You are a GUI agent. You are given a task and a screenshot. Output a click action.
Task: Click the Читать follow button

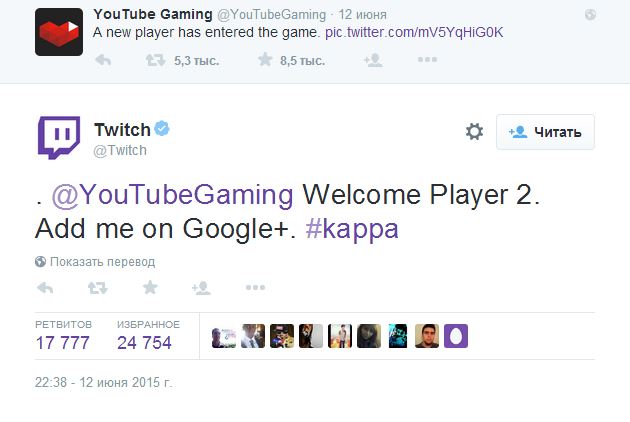click(x=545, y=132)
